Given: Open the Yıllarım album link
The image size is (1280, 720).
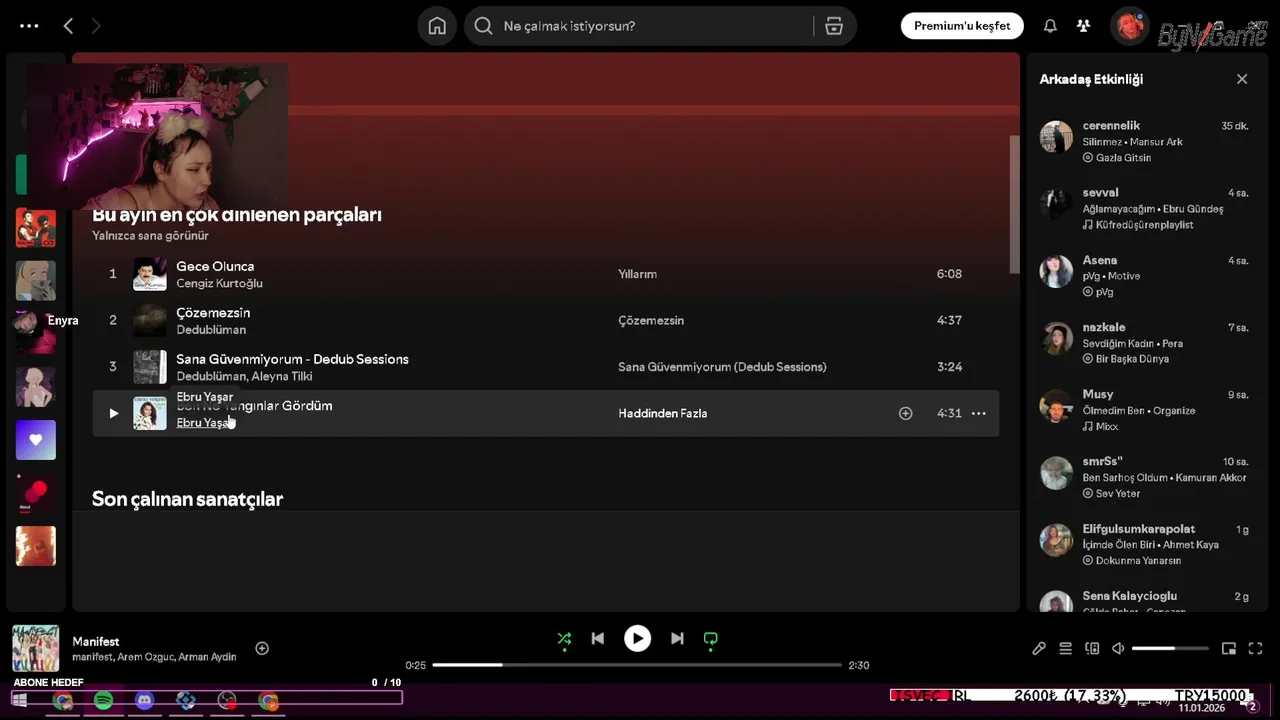Looking at the screenshot, I should tap(637, 274).
